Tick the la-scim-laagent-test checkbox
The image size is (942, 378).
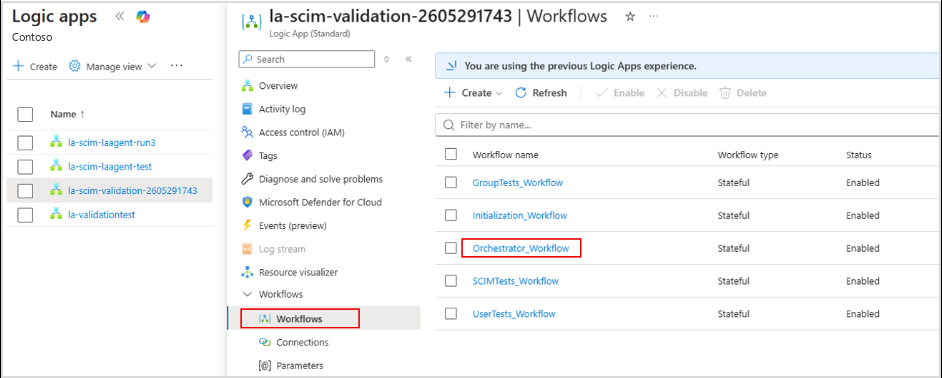pos(25,166)
